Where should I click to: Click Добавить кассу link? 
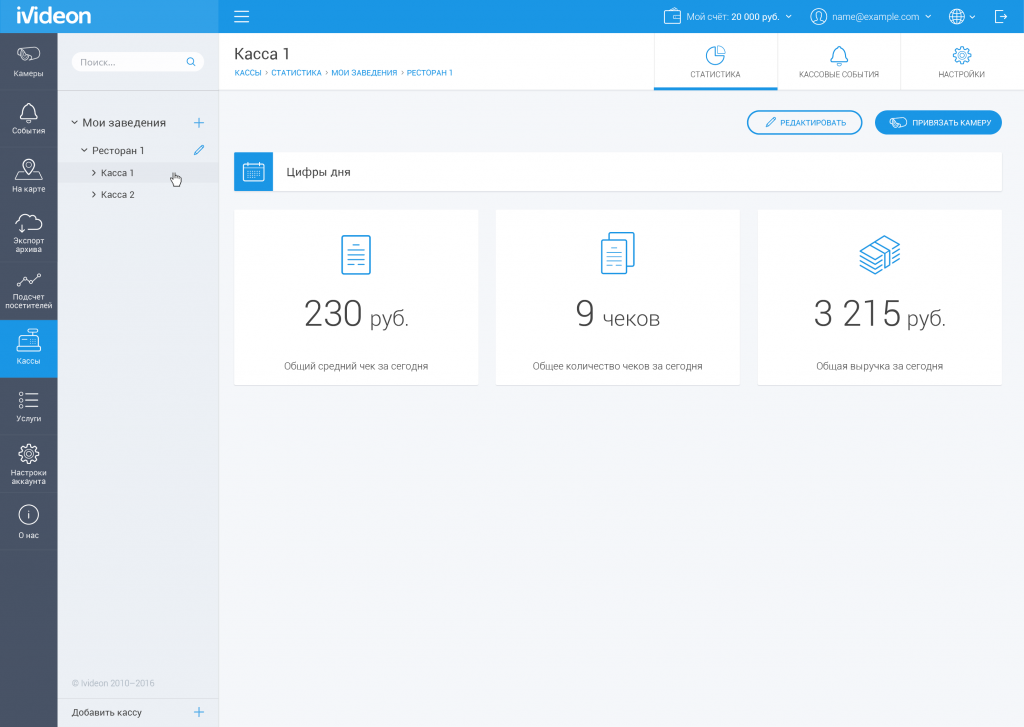(x=106, y=713)
